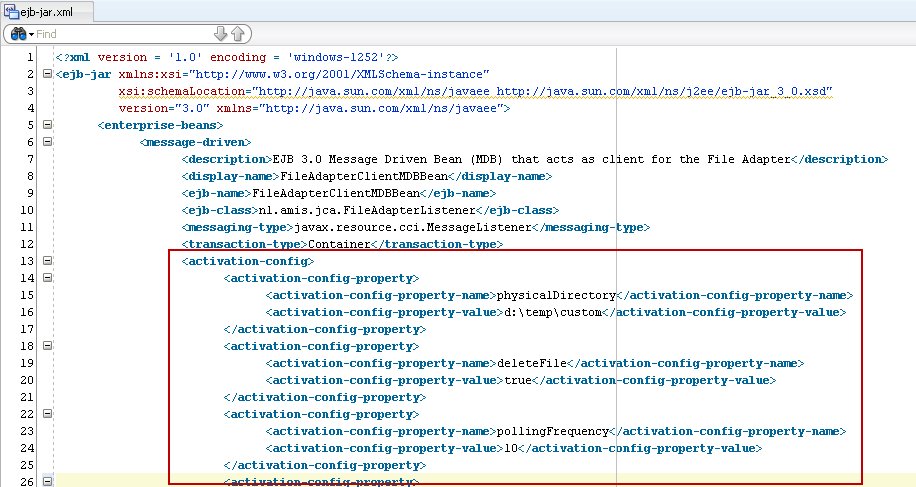Collapse the ejb-jar root element fold
The width and height of the screenshot is (916, 487).
click(46, 75)
